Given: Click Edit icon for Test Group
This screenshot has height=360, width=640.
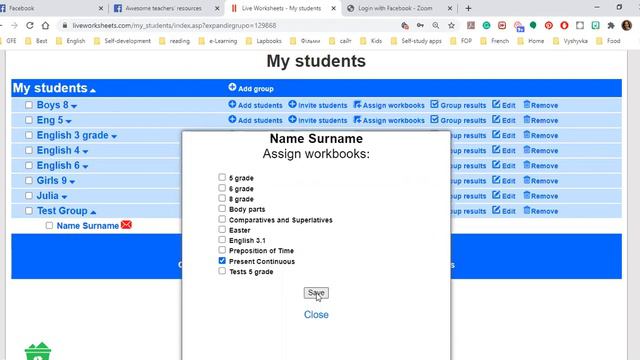Looking at the screenshot, I should [x=496, y=210].
